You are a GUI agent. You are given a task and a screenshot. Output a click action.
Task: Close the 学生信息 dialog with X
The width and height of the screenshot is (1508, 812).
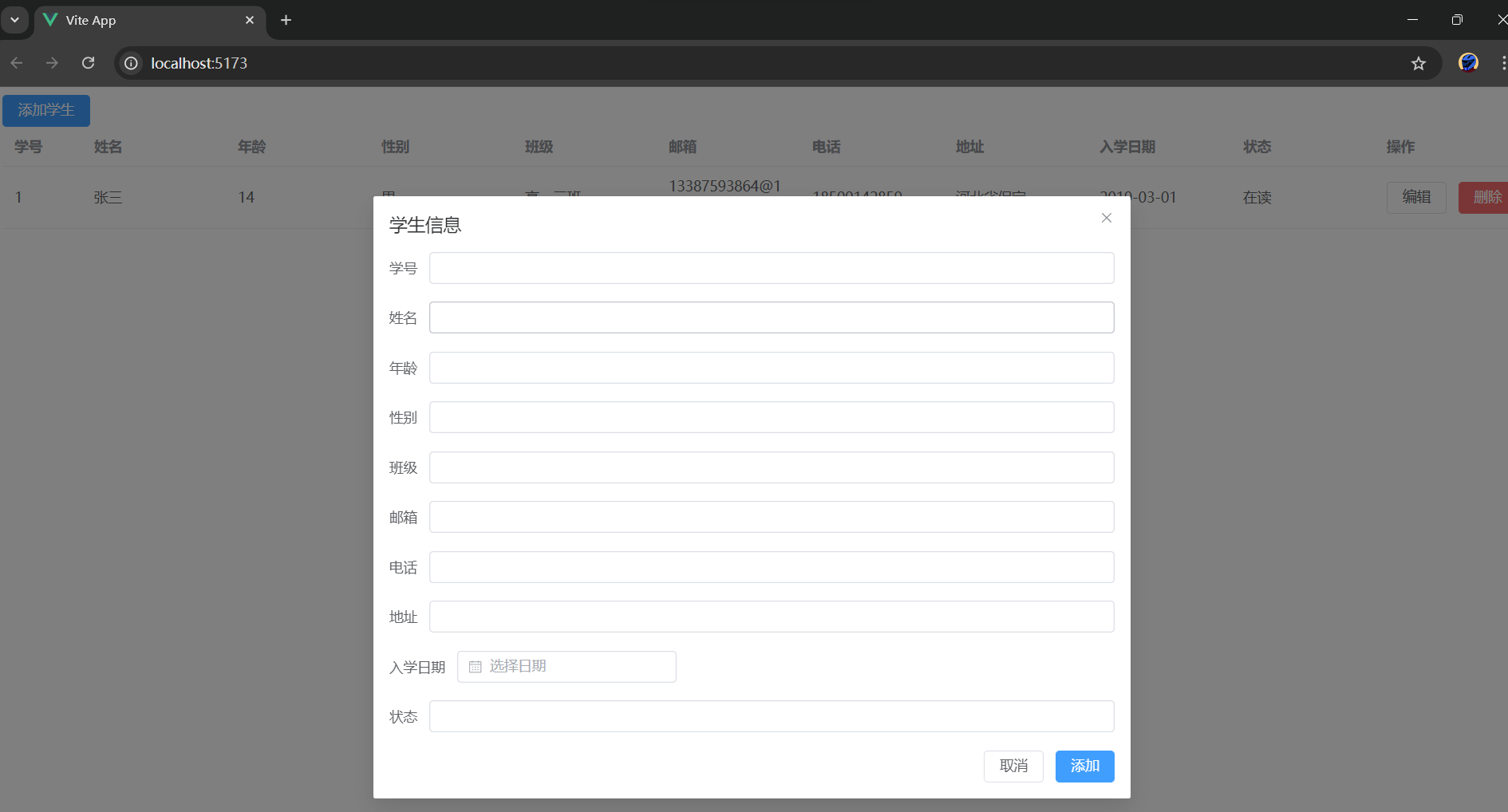1106,218
